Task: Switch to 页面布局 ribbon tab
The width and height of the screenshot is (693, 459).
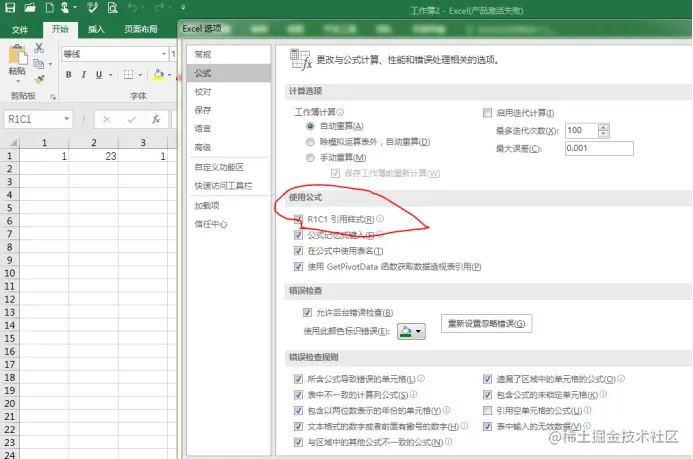Action: coord(141,29)
